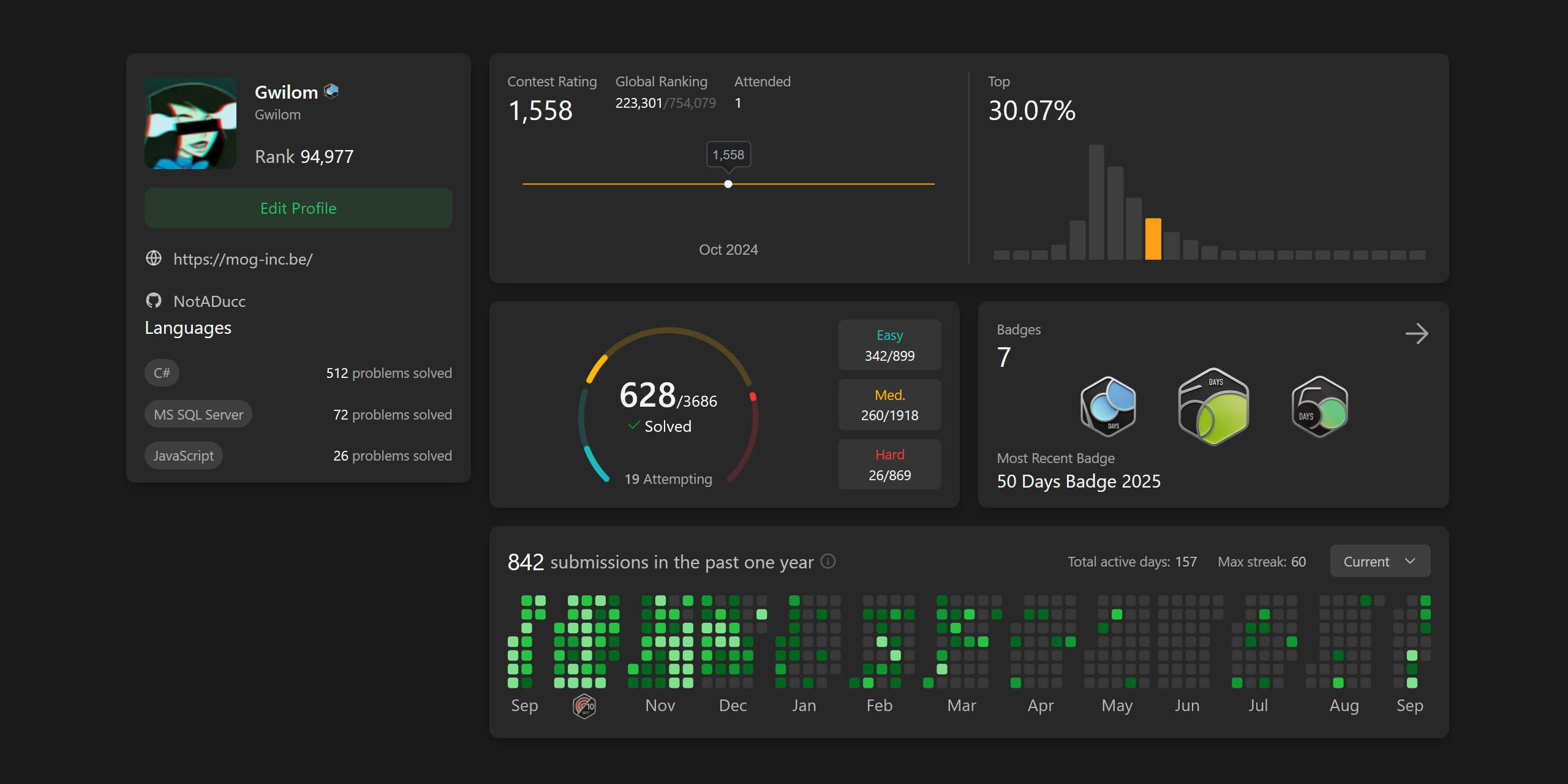Click the globe website icon
The height and width of the screenshot is (784, 1568).
point(154,258)
